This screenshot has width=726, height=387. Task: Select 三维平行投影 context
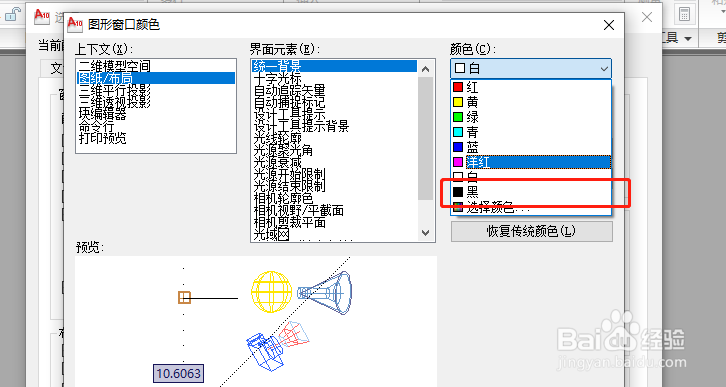pos(156,90)
